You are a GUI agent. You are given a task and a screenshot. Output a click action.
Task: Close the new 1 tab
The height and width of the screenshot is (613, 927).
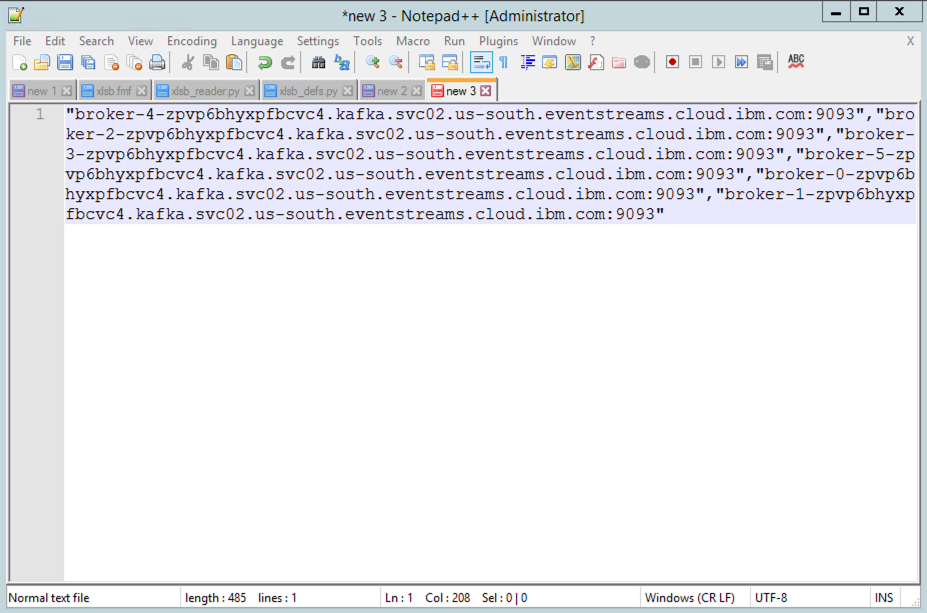(66, 91)
